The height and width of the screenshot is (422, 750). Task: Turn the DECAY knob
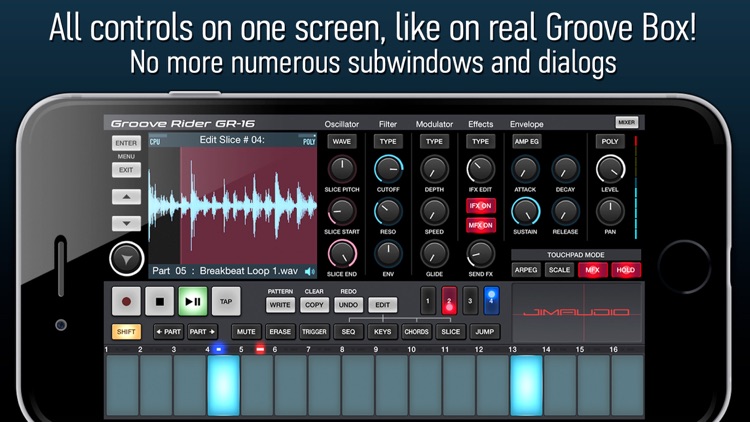pyautogui.click(x=565, y=169)
